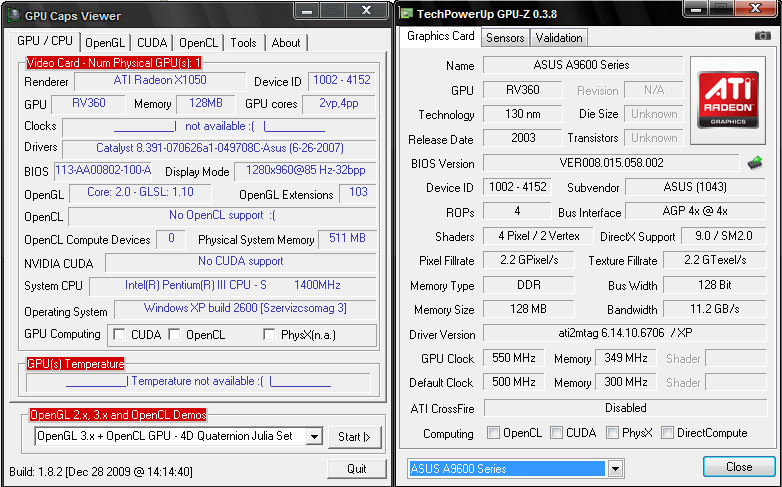Switch to the OpenGL tab
The image size is (782, 487).
coord(105,43)
